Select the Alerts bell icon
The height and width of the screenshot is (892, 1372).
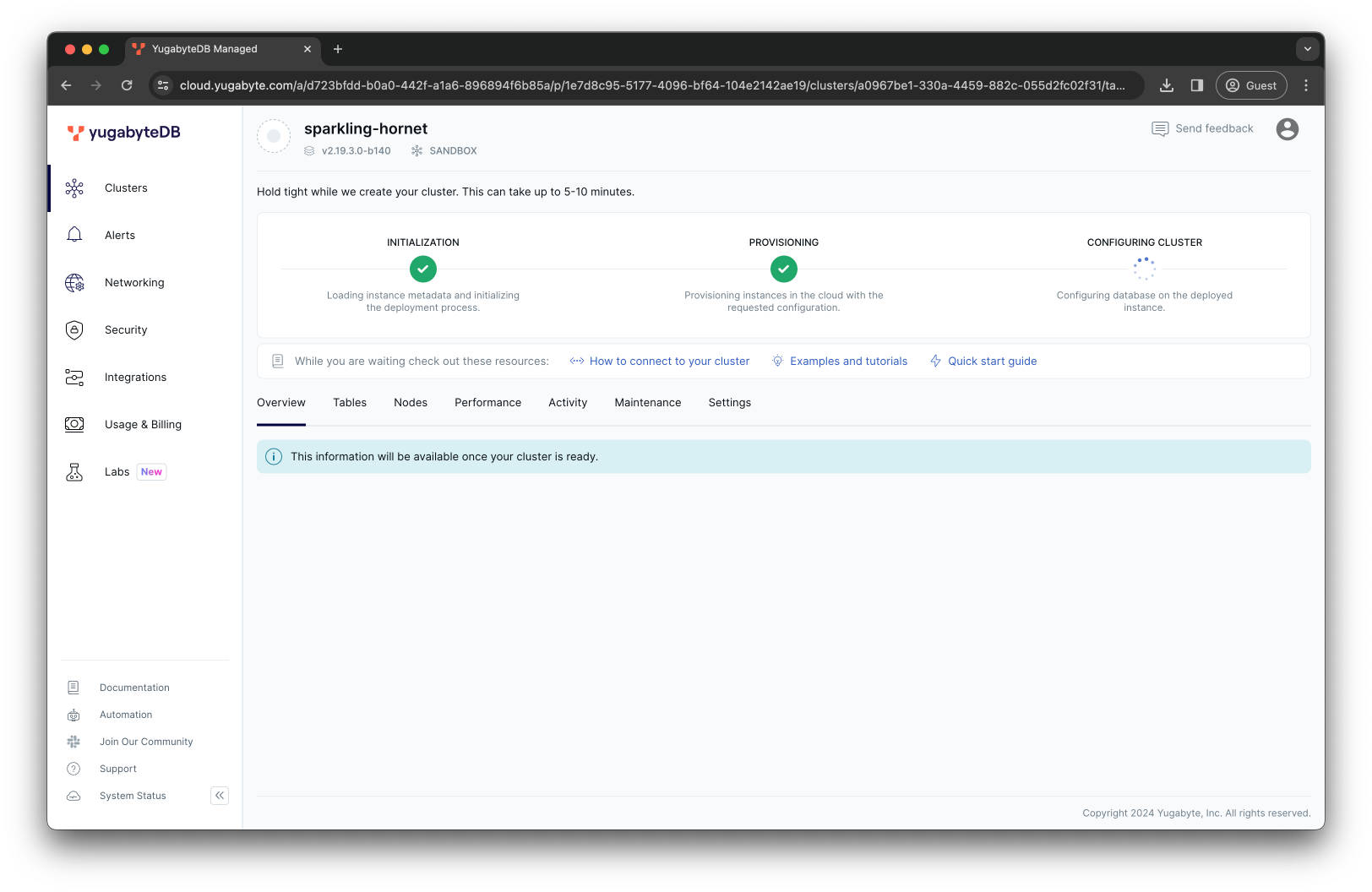pyautogui.click(x=74, y=235)
